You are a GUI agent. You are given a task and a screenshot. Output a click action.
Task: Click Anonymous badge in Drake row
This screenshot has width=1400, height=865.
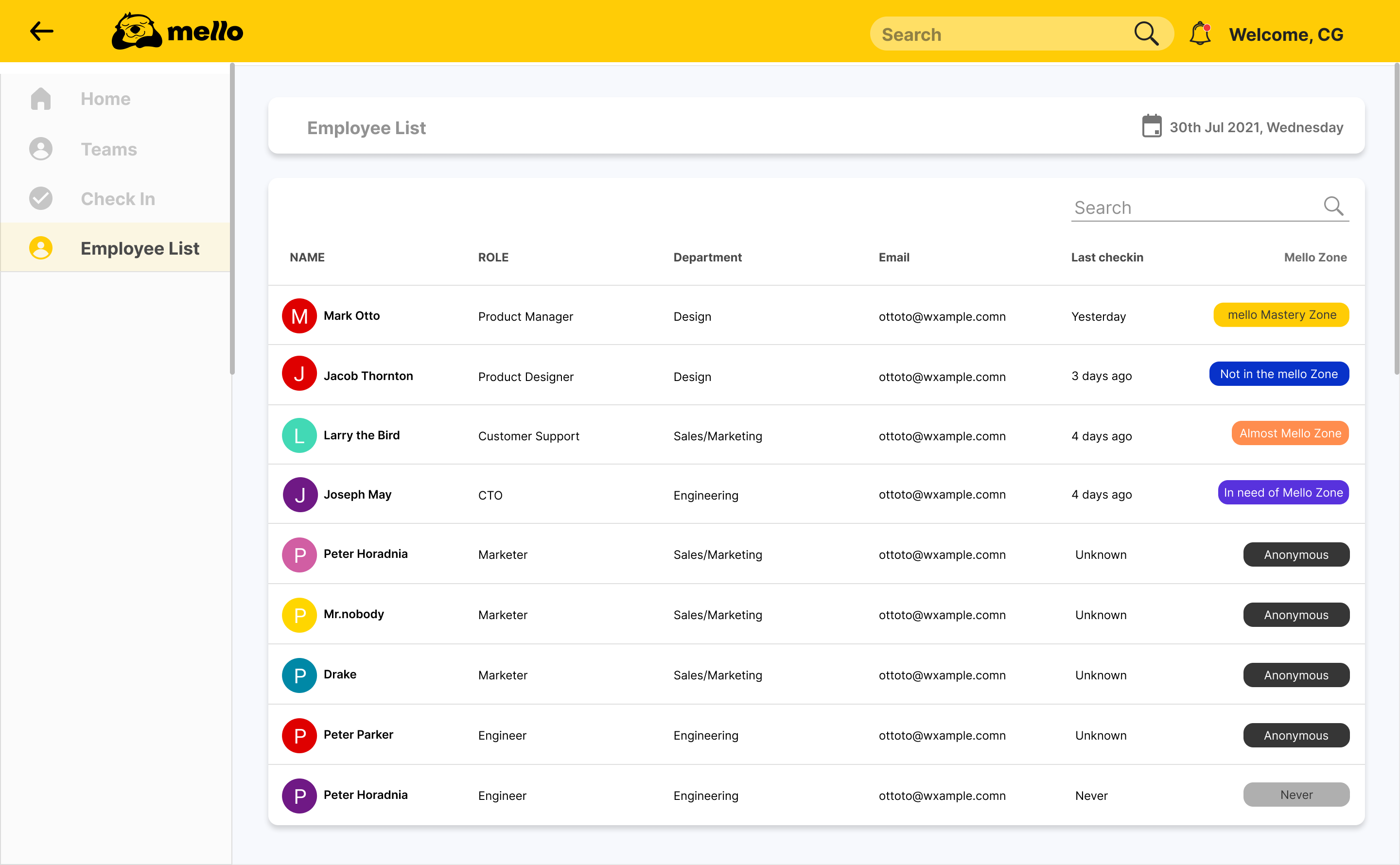(1296, 675)
